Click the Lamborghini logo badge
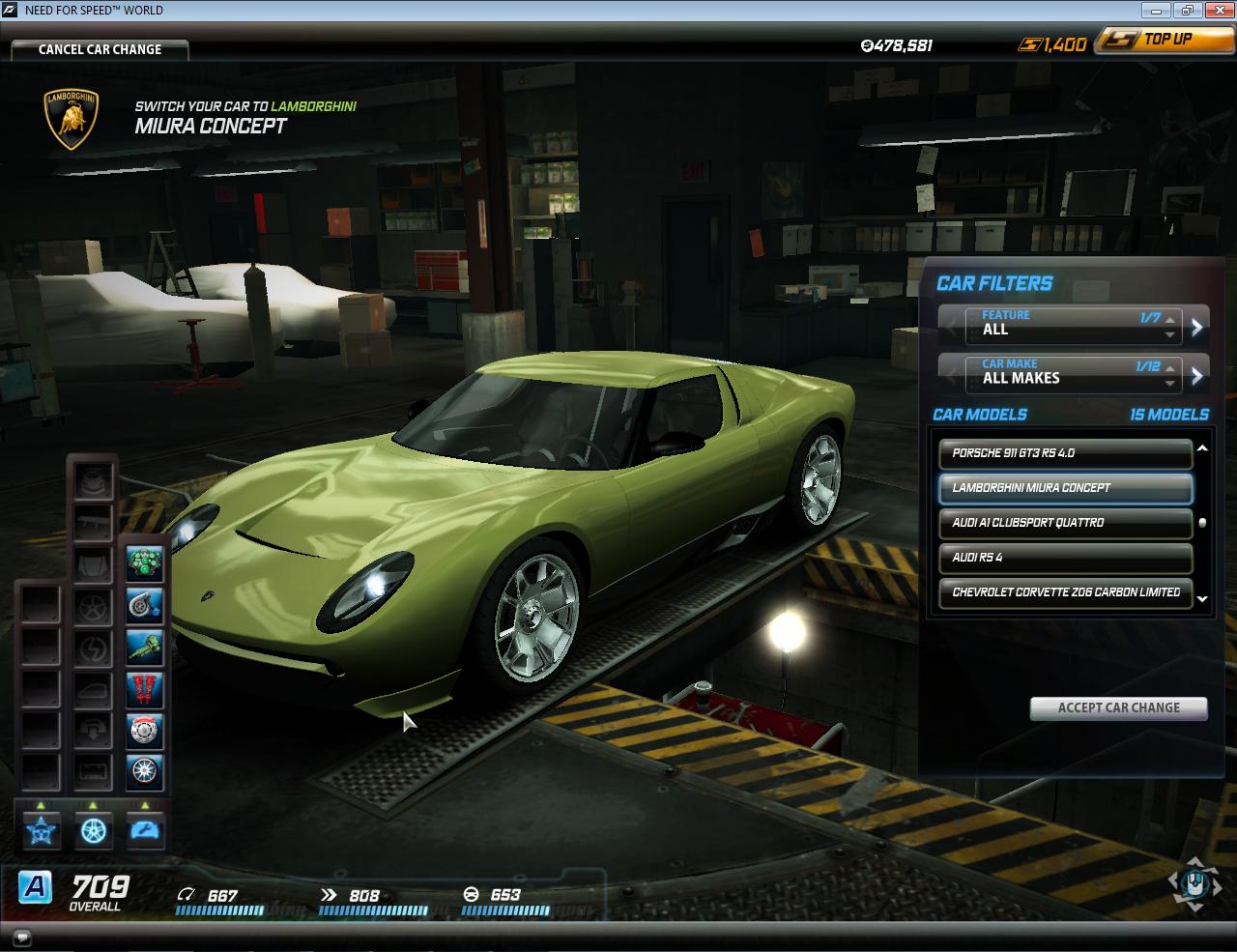This screenshot has width=1237, height=952. 72,120
